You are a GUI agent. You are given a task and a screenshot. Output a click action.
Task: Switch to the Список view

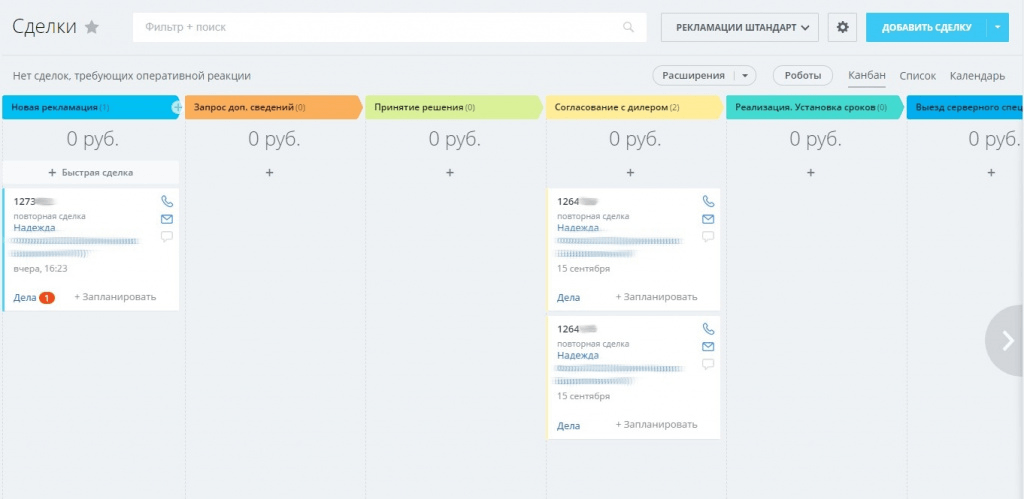coord(917,76)
